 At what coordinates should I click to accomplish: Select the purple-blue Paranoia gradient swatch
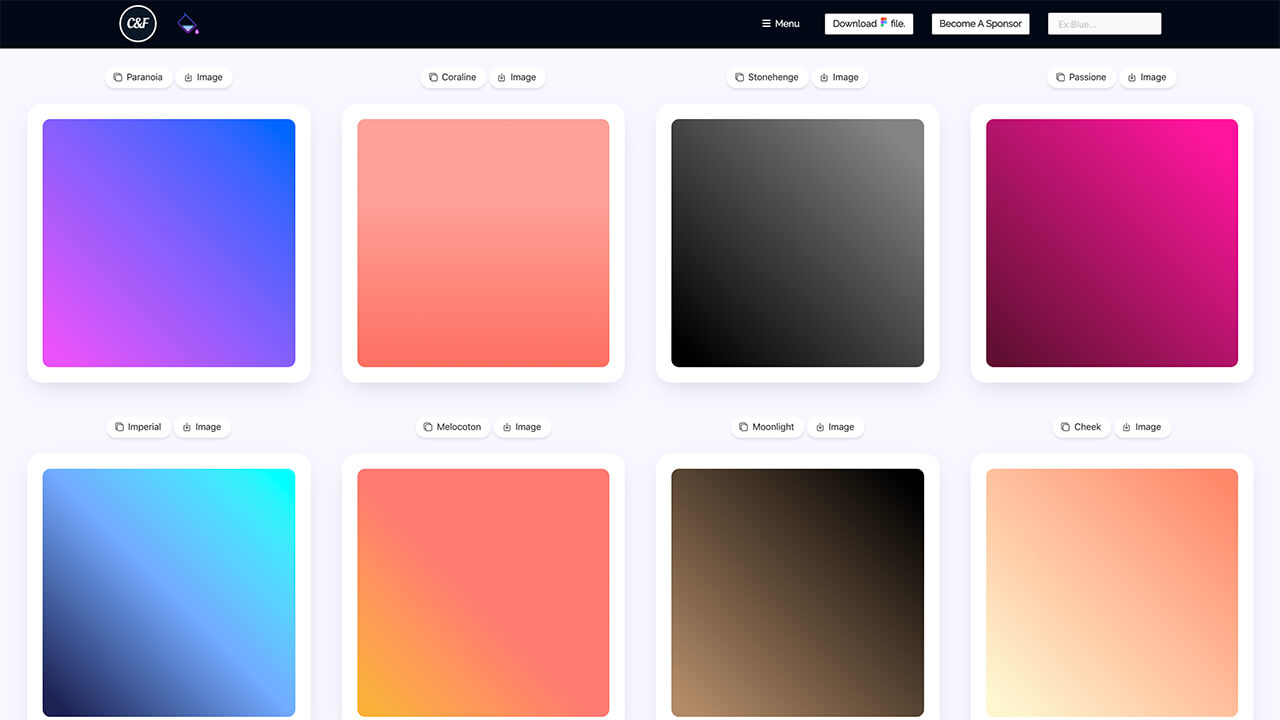coord(169,243)
